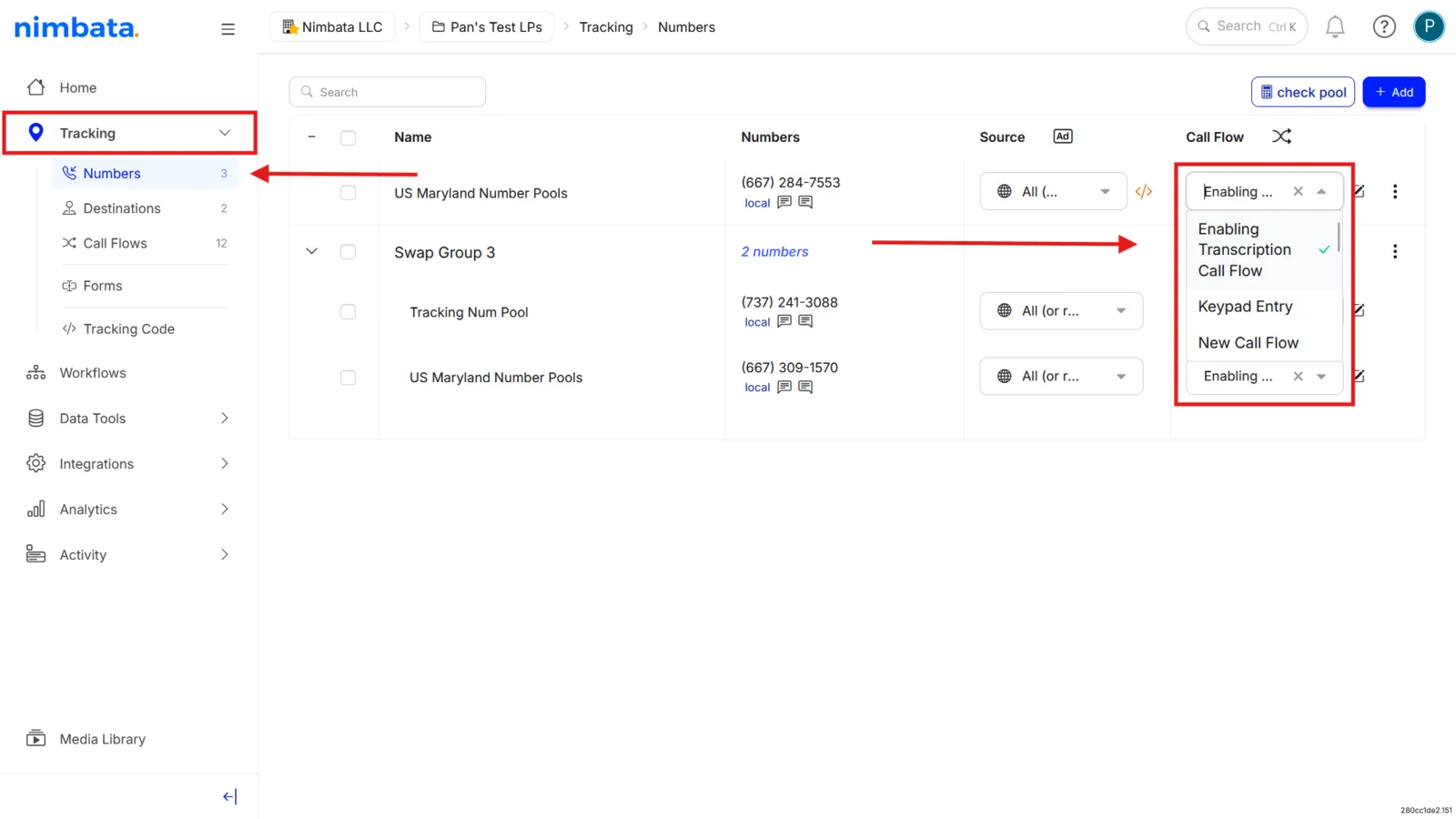Open the Source dropdown on the (667) 284-7553 row
The height and width of the screenshot is (819, 1456).
pyautogui.click(x=1053, y=191)
